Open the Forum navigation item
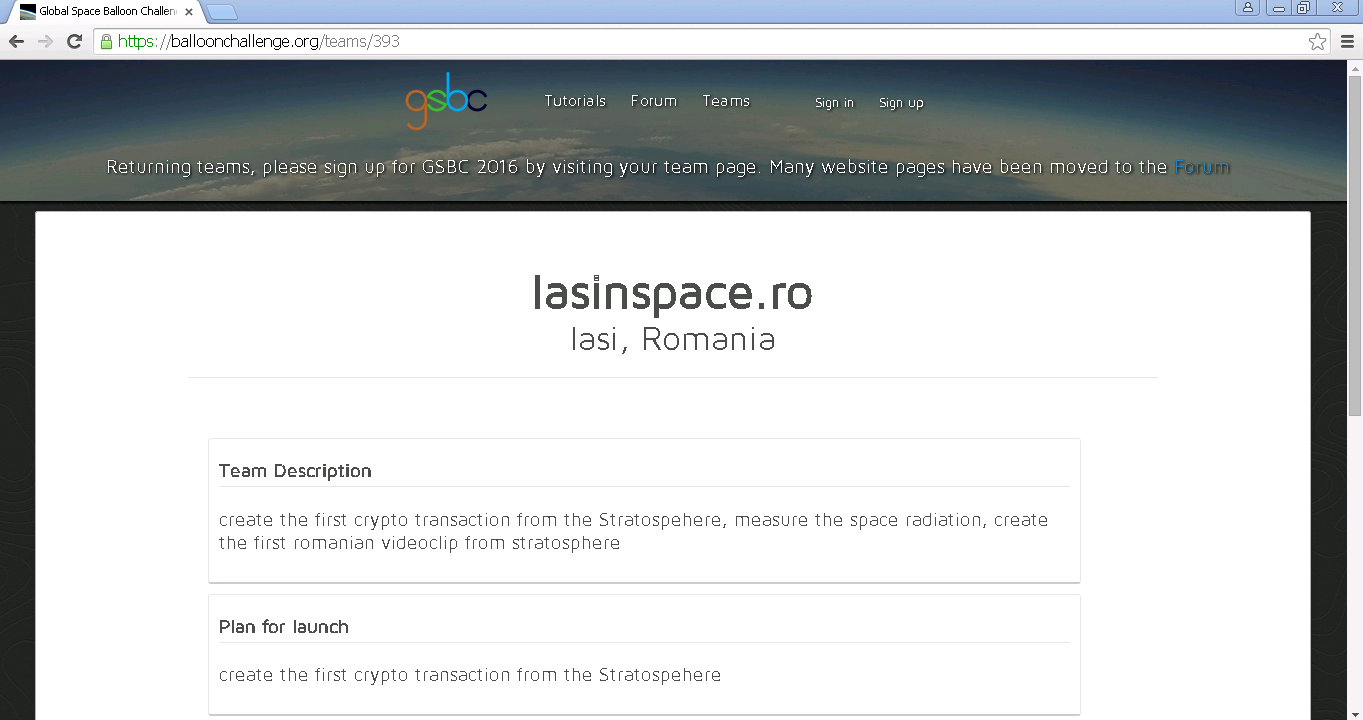Image resolution: width=1363 pixels, height=720 pixels. coord(654,101)
